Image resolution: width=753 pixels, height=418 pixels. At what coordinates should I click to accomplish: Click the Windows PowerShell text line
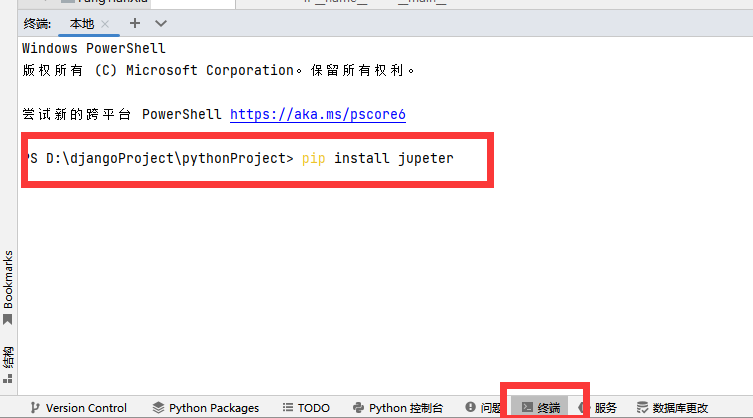click(x=94, y=49)
